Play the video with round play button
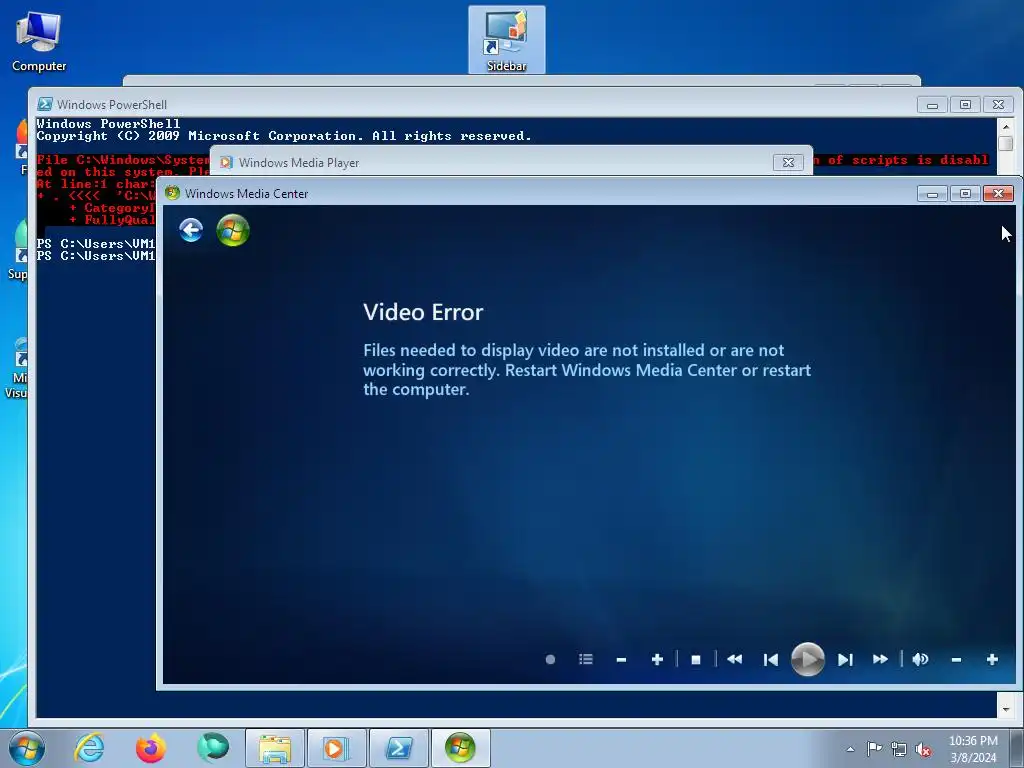The height and width of the screenshot is (768, 1024). click(x=808, y=660)
